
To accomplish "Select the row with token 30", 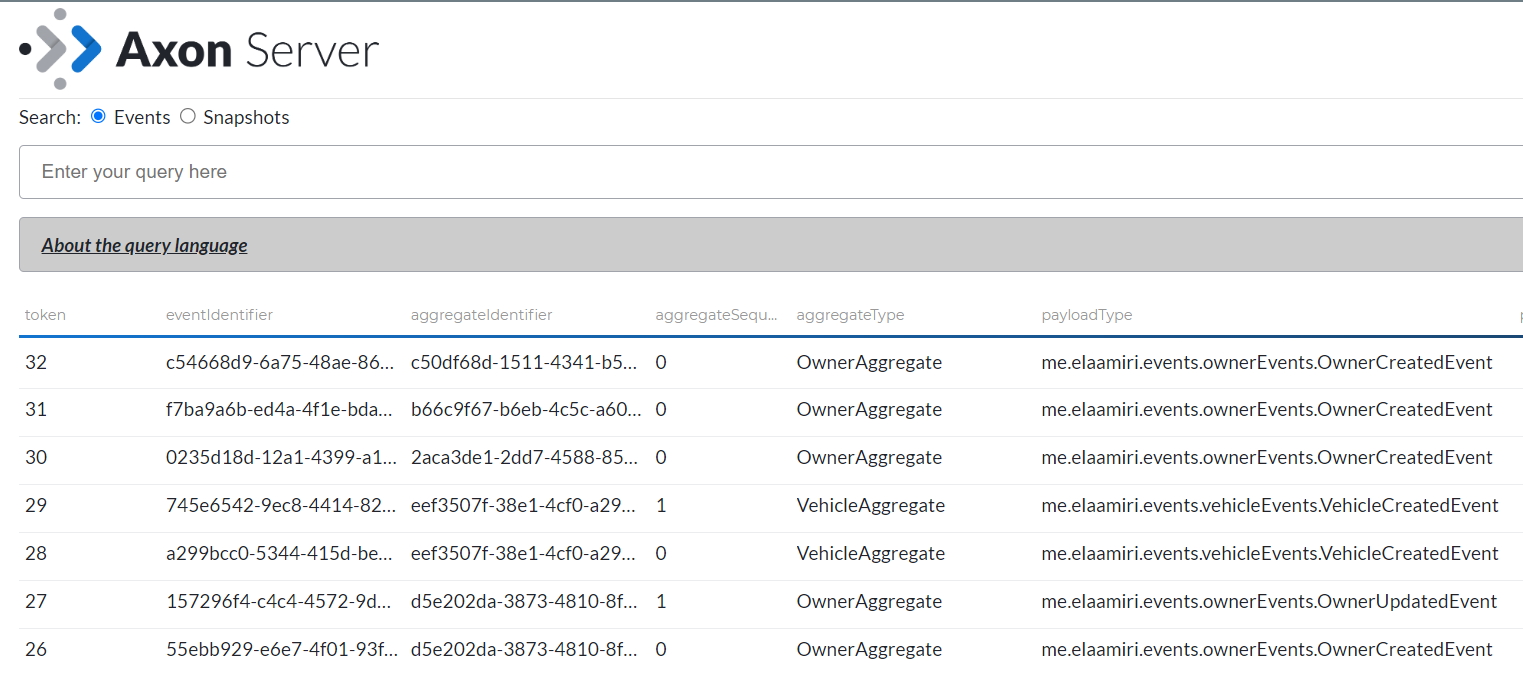I will (771, 458).
